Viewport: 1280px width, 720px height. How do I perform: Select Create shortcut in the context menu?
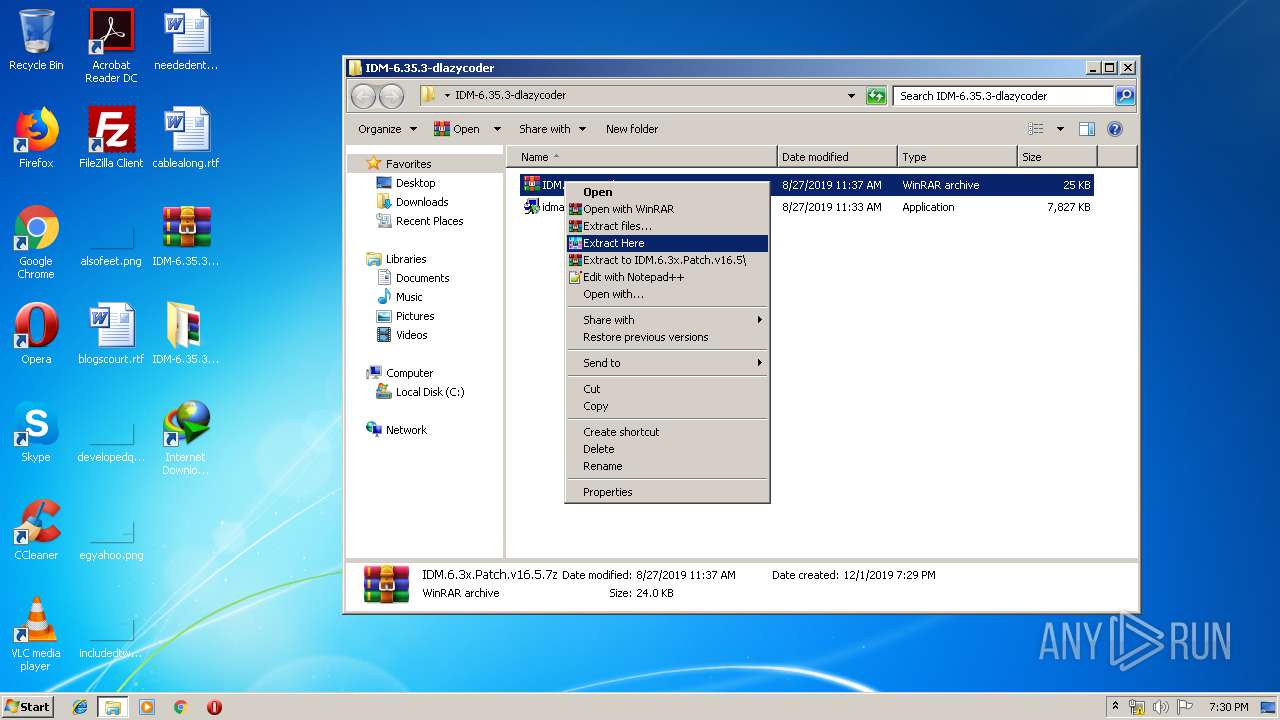(x=667, y=432)
